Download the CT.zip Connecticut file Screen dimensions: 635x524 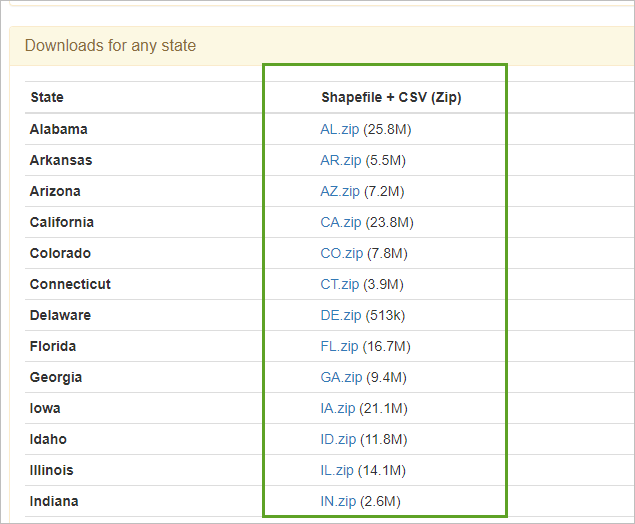pyautogui.click(x=339, y=284)
